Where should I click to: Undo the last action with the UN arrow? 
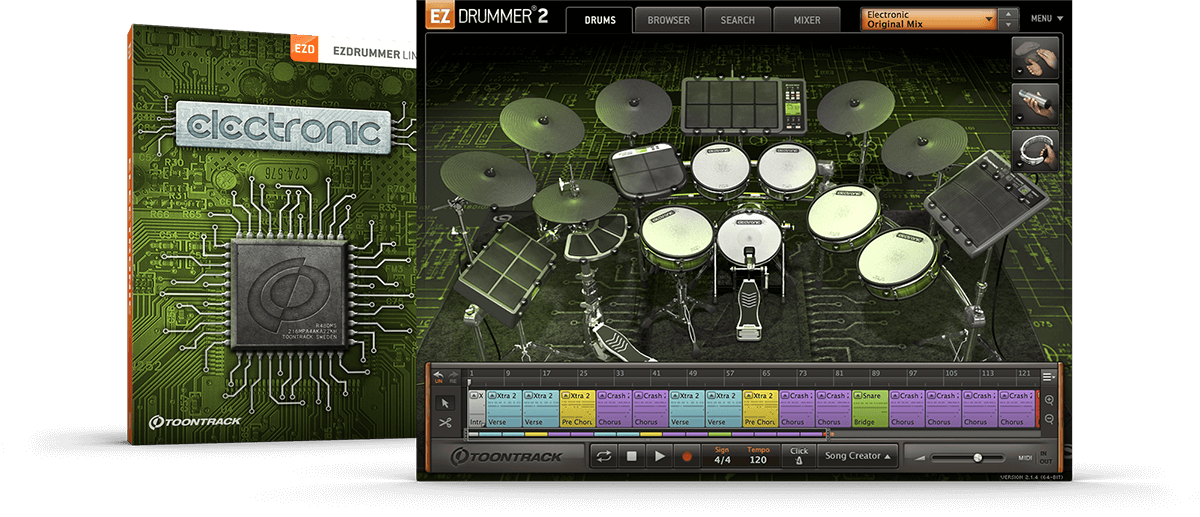point(438,376)
